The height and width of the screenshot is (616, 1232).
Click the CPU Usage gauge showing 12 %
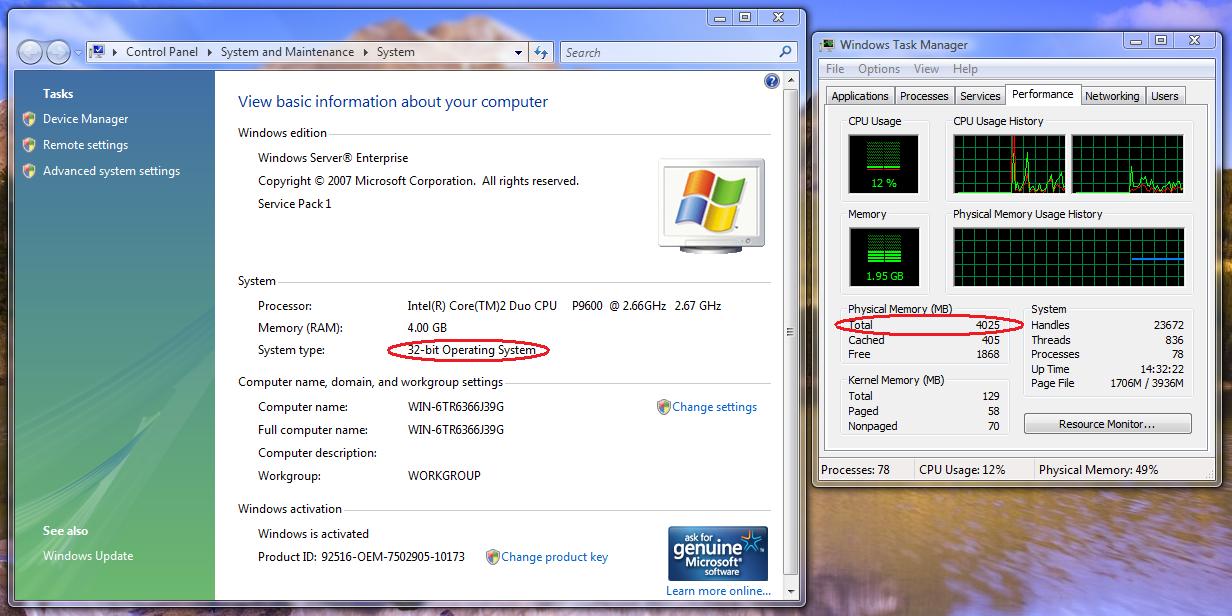pos(884,164)
